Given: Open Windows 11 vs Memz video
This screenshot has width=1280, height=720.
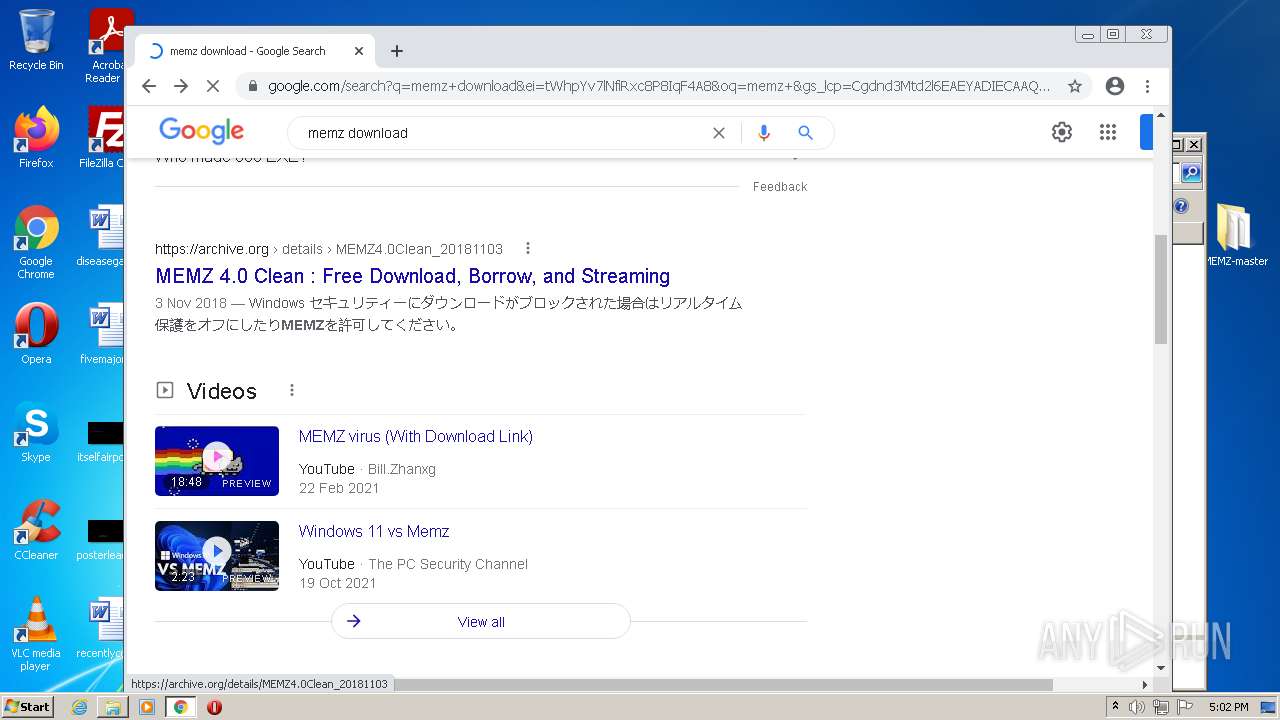Looking at the screenshot, I should point(374,531).
